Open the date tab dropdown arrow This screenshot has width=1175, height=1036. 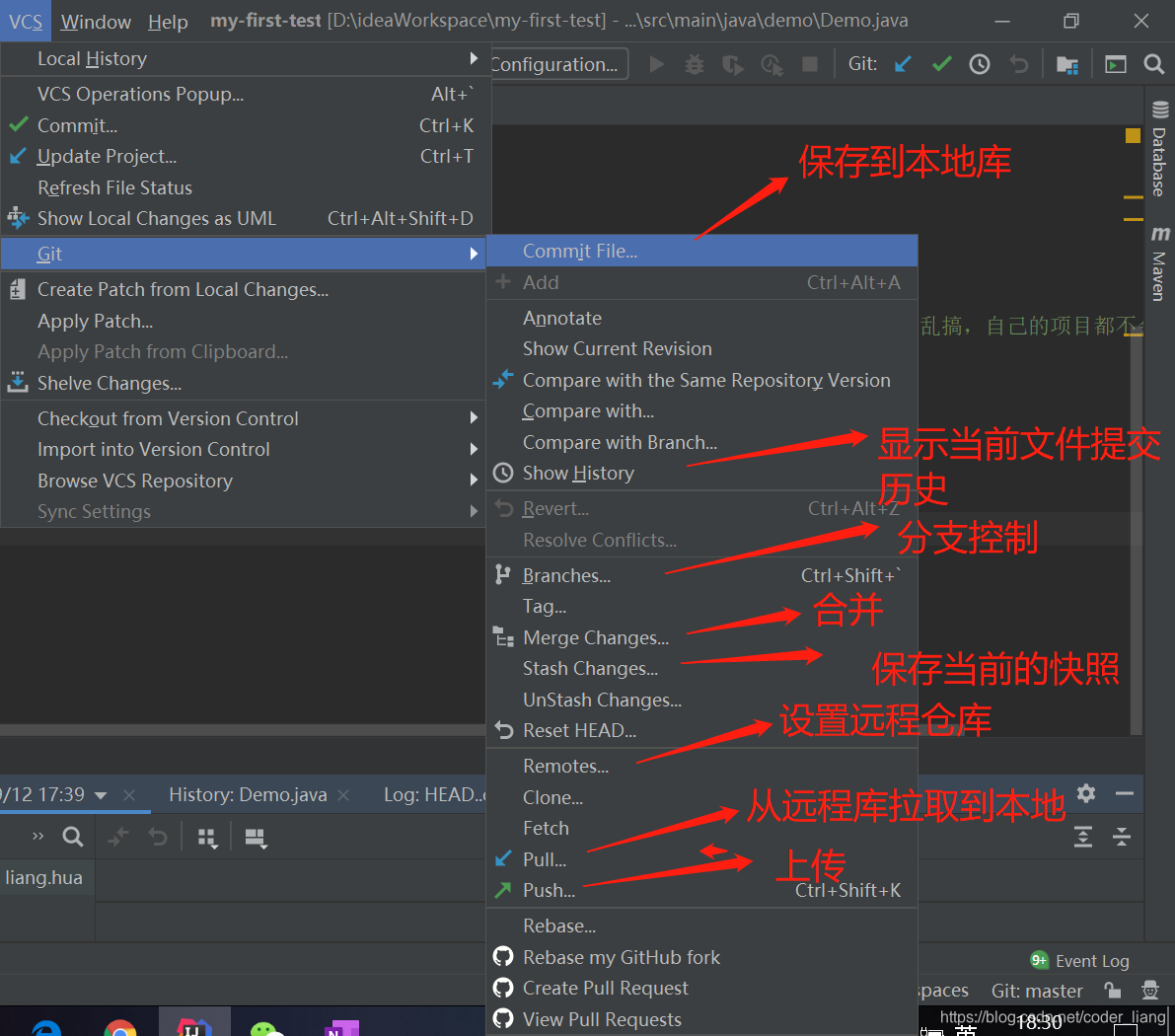pyautogui.click(x=102, y=795)
